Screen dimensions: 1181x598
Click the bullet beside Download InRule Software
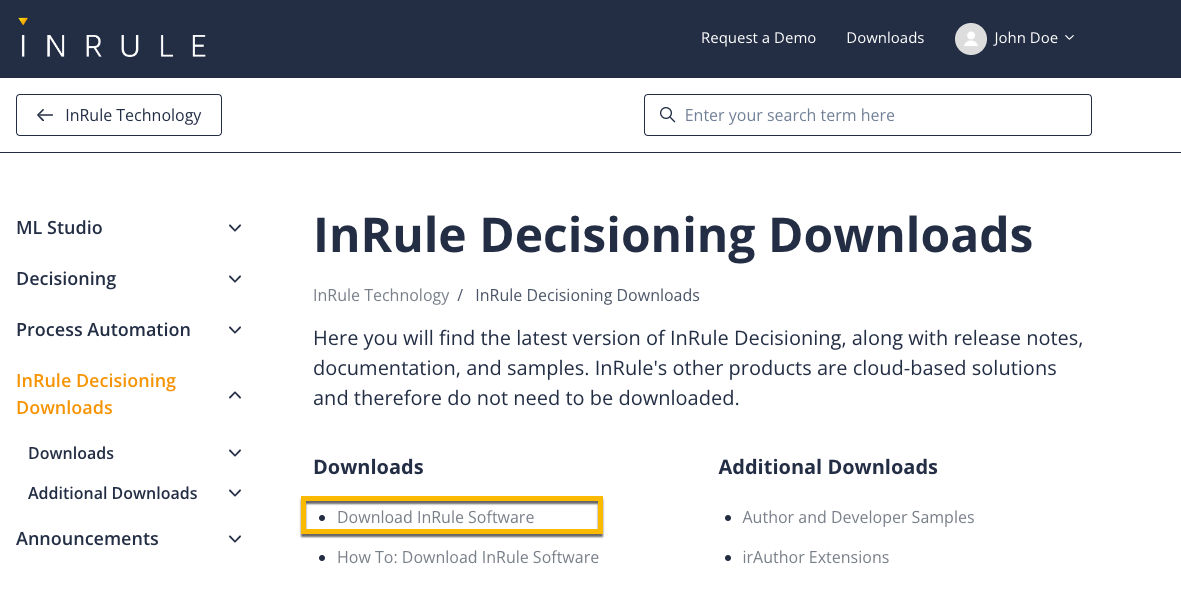point(322,517)
